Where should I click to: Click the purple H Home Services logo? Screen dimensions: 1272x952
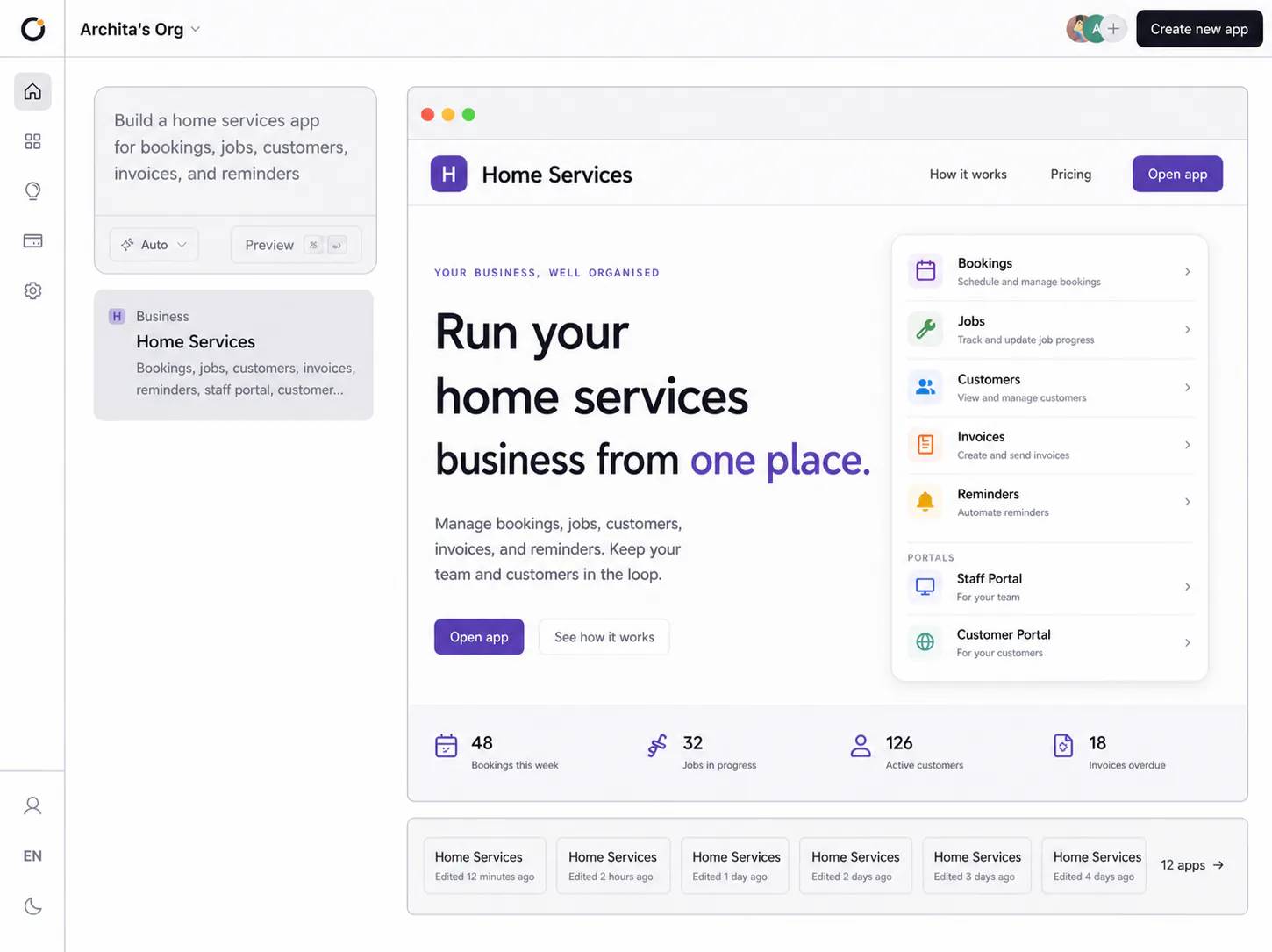448,174
